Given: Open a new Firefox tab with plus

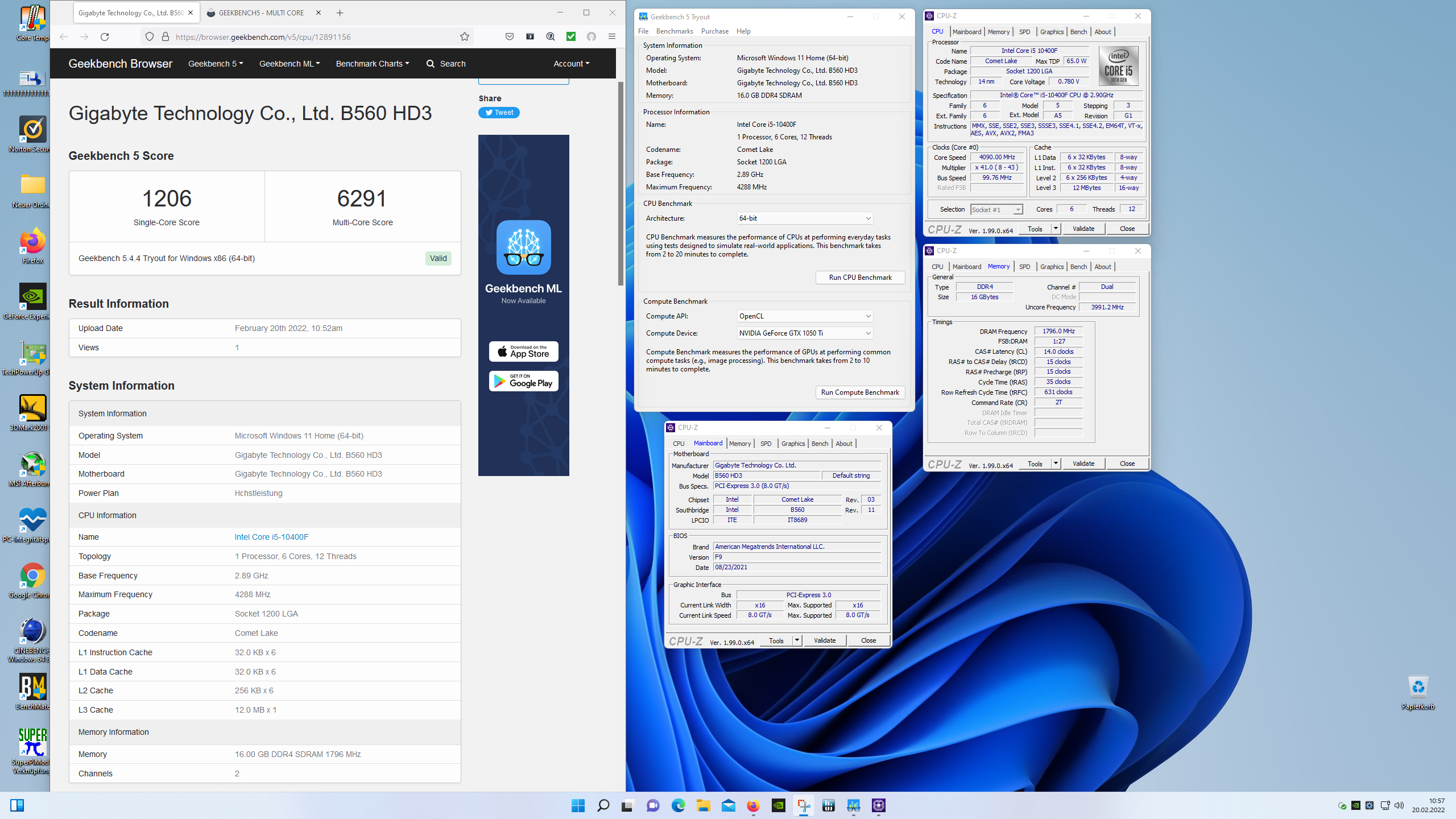Looking at the screenshot, I should point(340,13).
